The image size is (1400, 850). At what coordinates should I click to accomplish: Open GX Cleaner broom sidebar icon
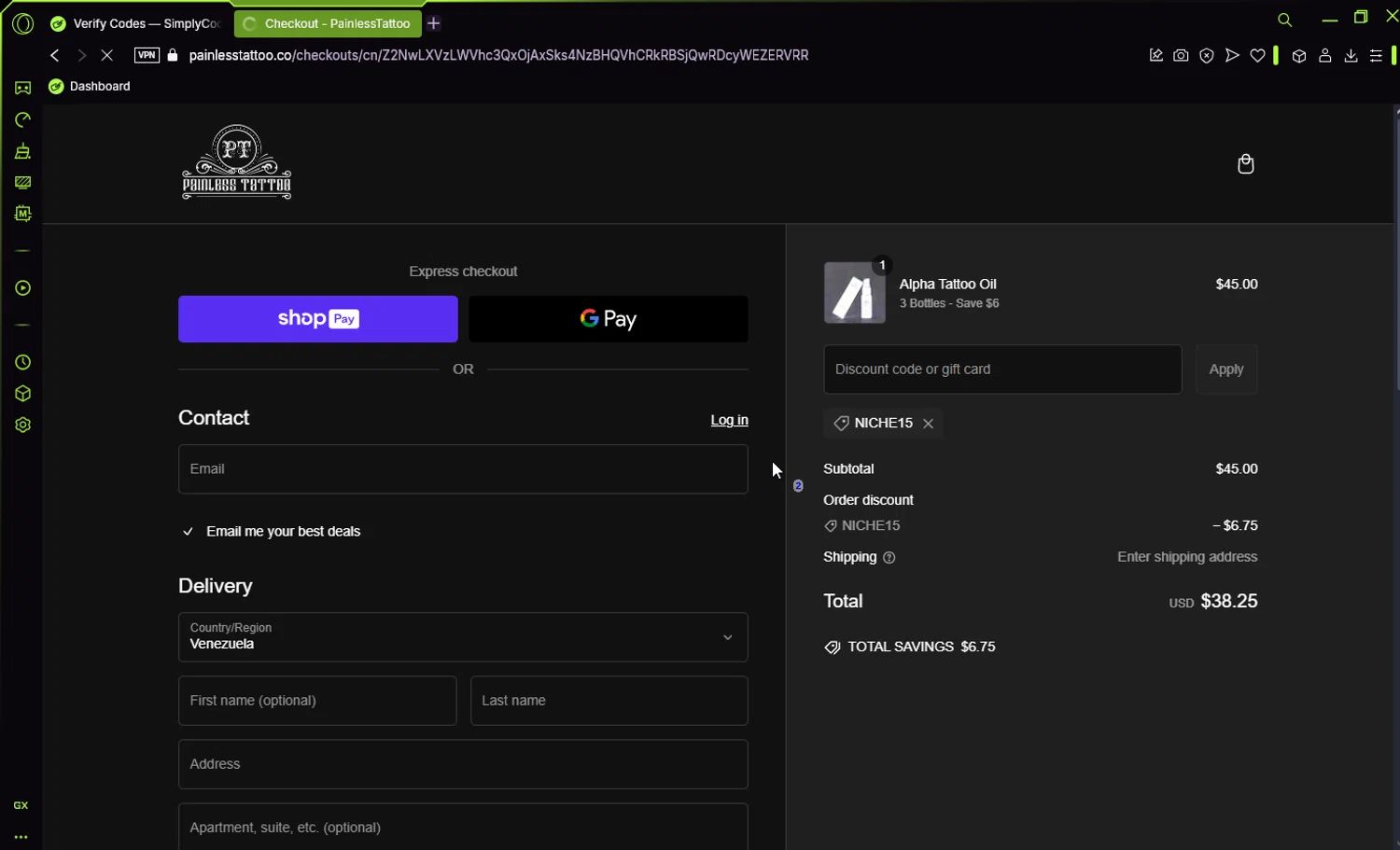[22, 151]
